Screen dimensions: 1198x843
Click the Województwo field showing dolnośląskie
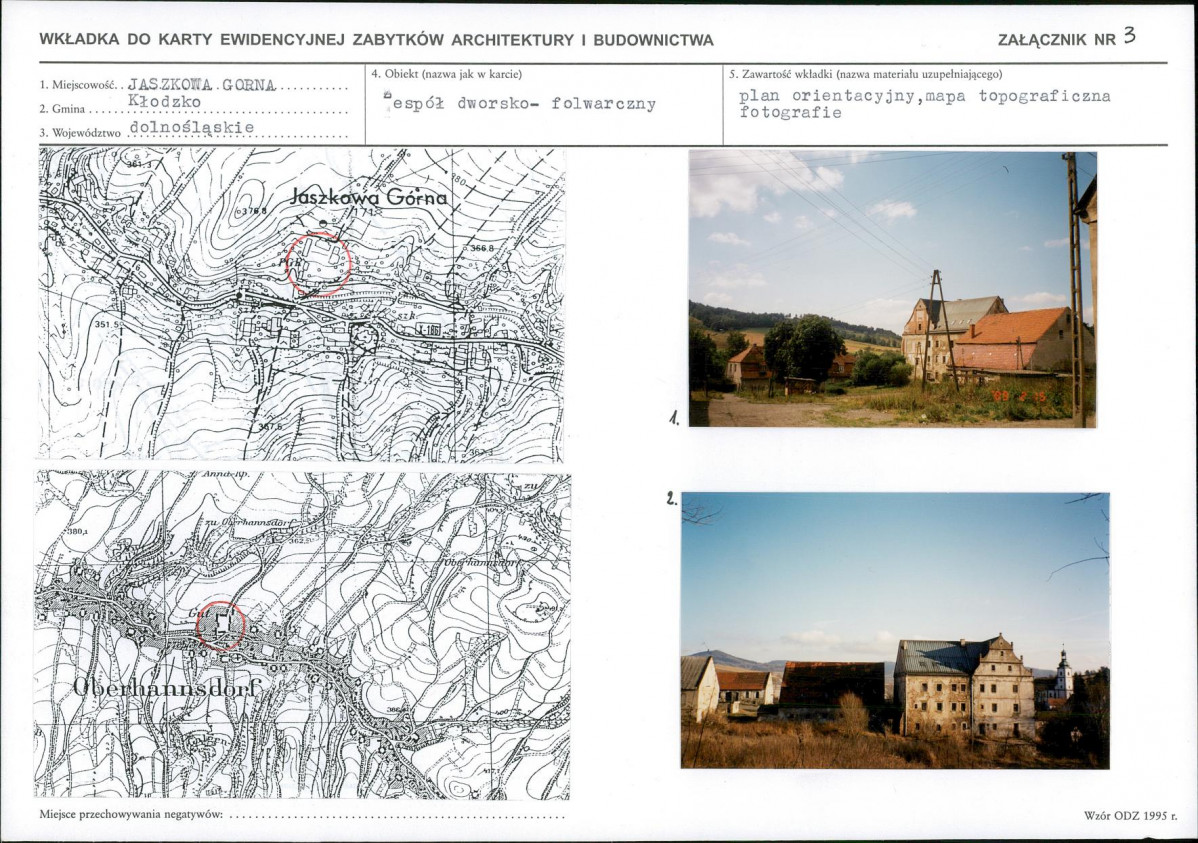tap(192, 127)
